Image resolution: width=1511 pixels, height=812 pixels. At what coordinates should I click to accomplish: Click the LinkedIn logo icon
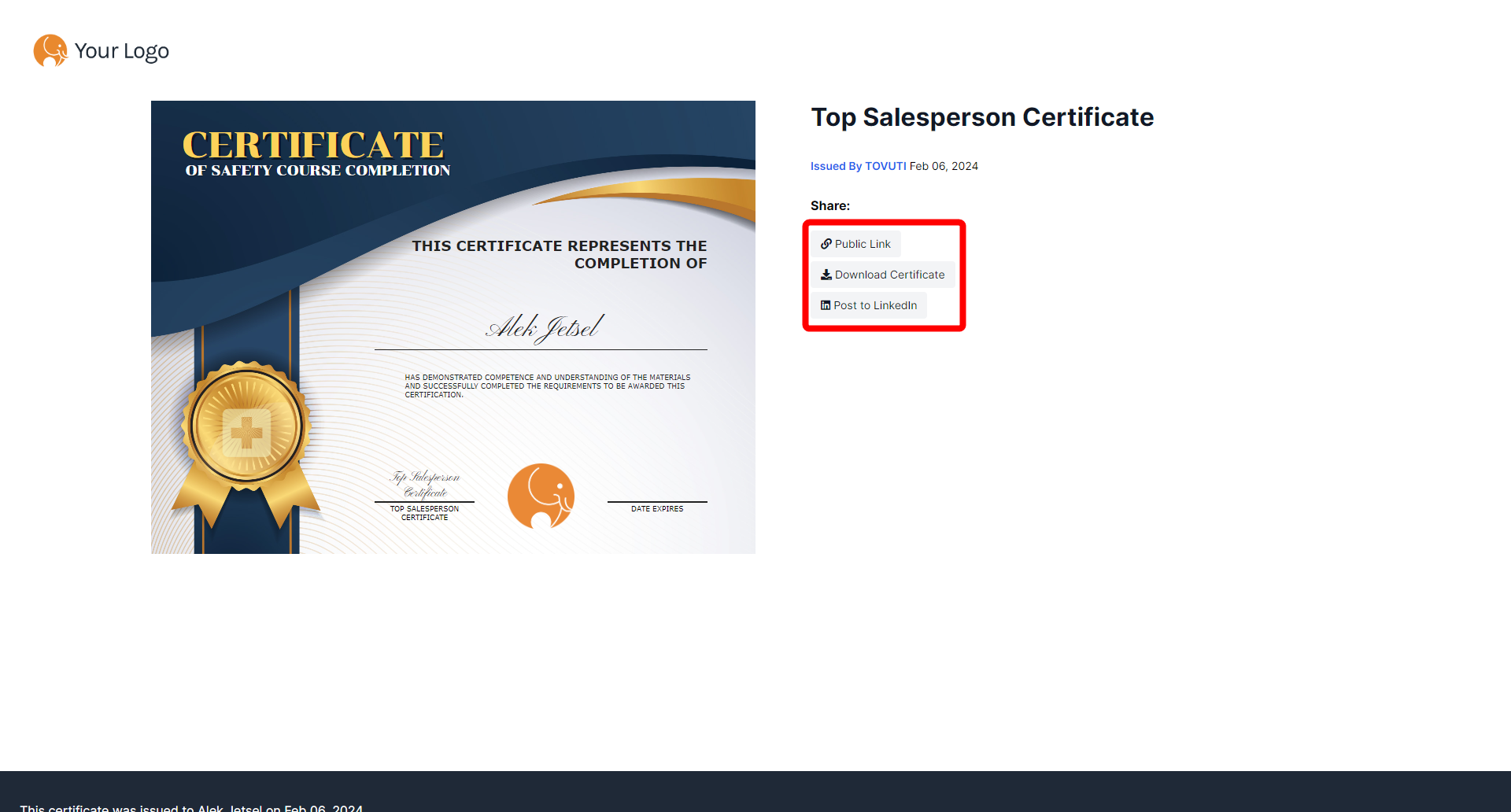click(826, 305)
